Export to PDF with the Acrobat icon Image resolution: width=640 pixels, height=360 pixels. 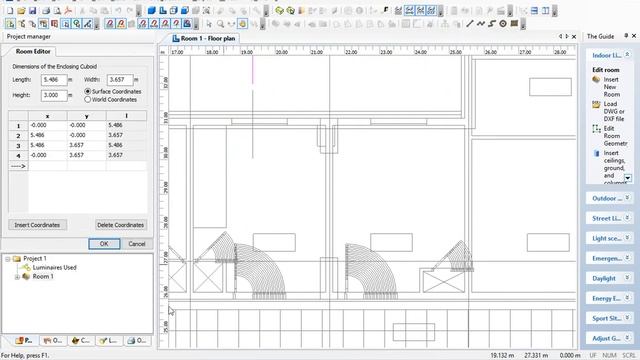[68, 11]
